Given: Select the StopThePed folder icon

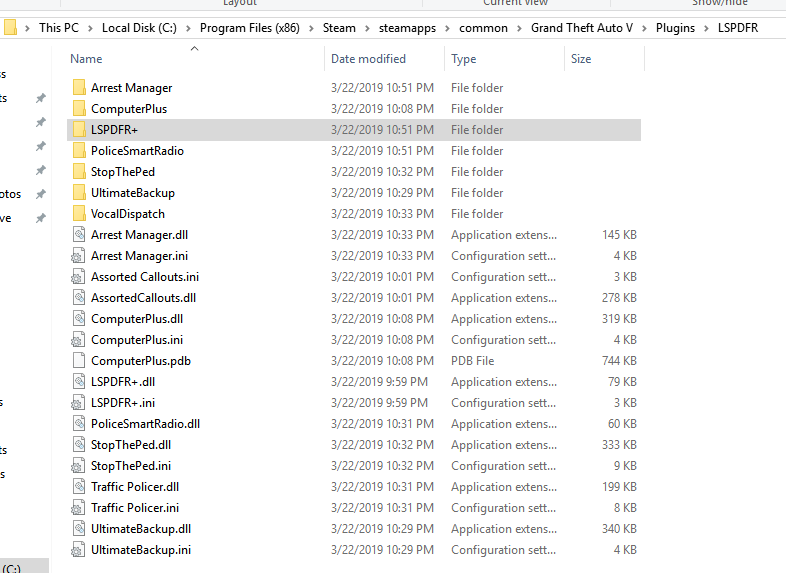Looking at the screenshot, I should click(79, 172).
